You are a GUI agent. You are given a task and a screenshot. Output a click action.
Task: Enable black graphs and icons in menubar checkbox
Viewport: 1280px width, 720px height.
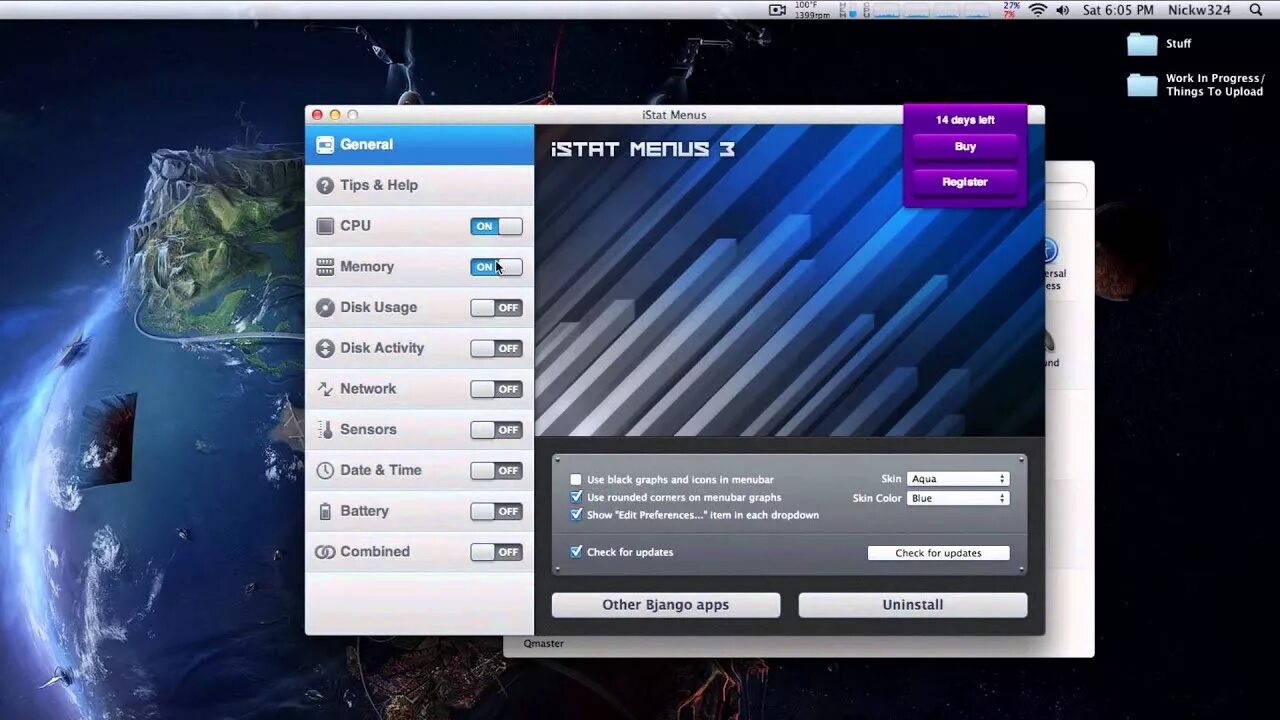tap(576, 480)
